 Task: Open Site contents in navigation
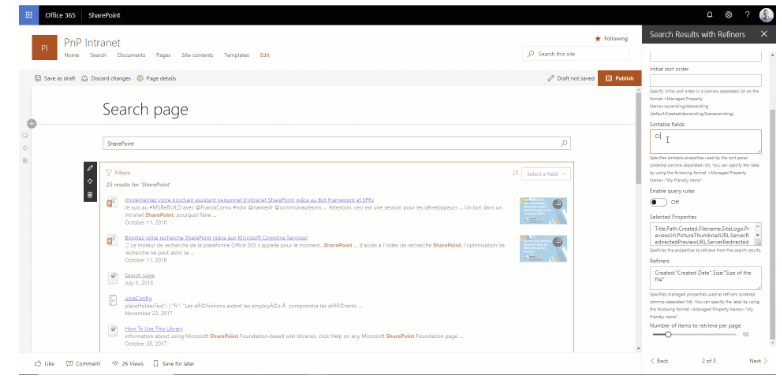[x=197, y=55]
